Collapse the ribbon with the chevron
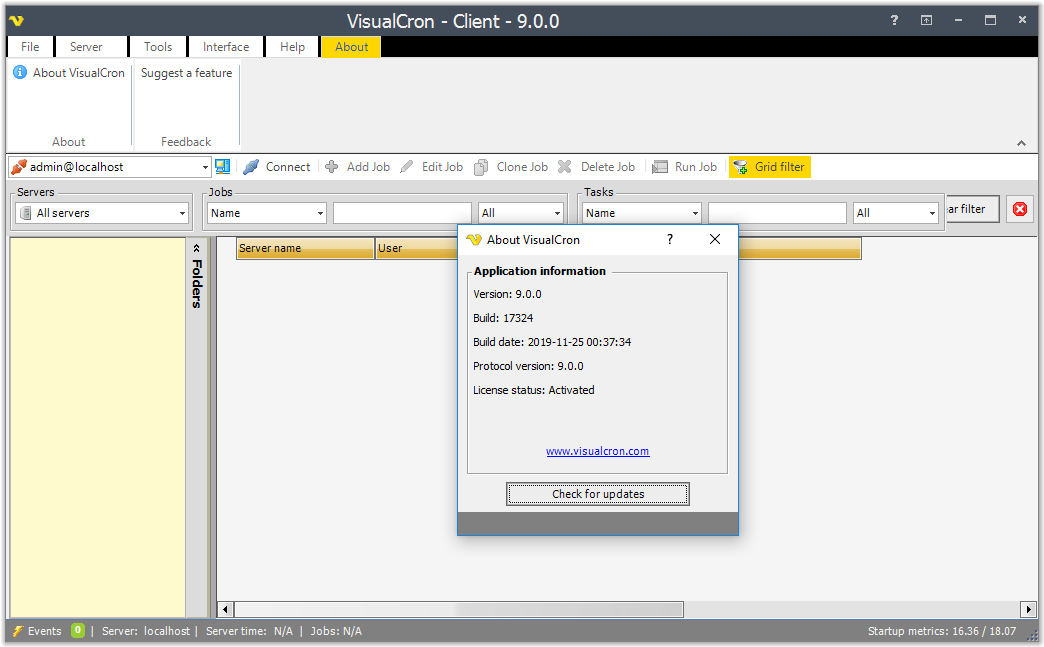Viewport: 1044px width, 647px height. click(1021, 143)
